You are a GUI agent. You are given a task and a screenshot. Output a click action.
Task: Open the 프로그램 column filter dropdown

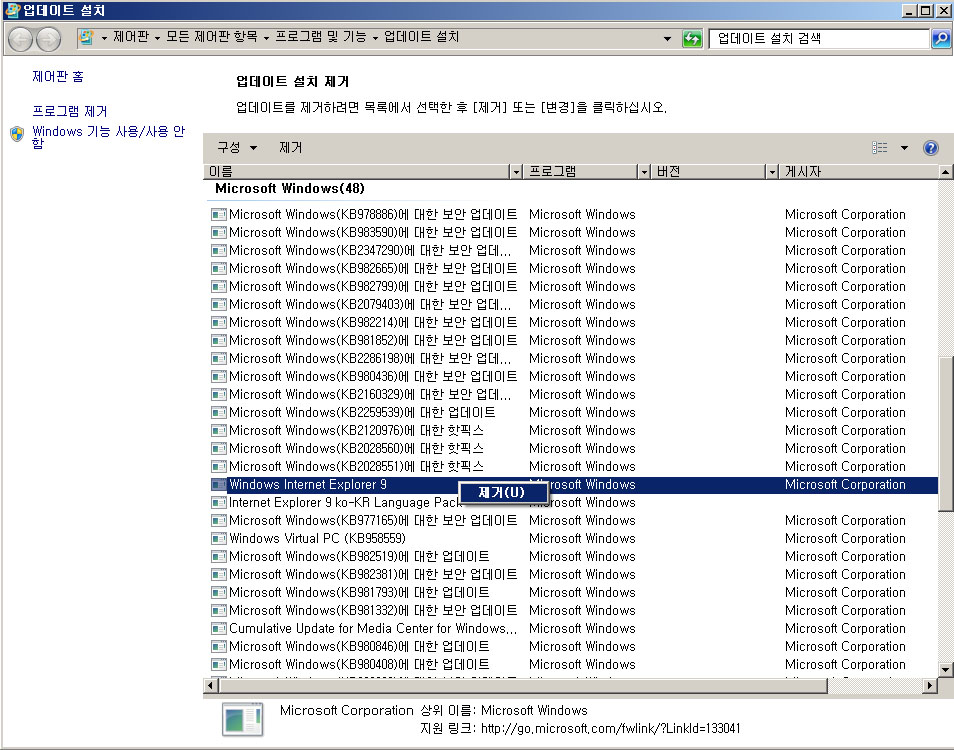click(x=644, y=172)
